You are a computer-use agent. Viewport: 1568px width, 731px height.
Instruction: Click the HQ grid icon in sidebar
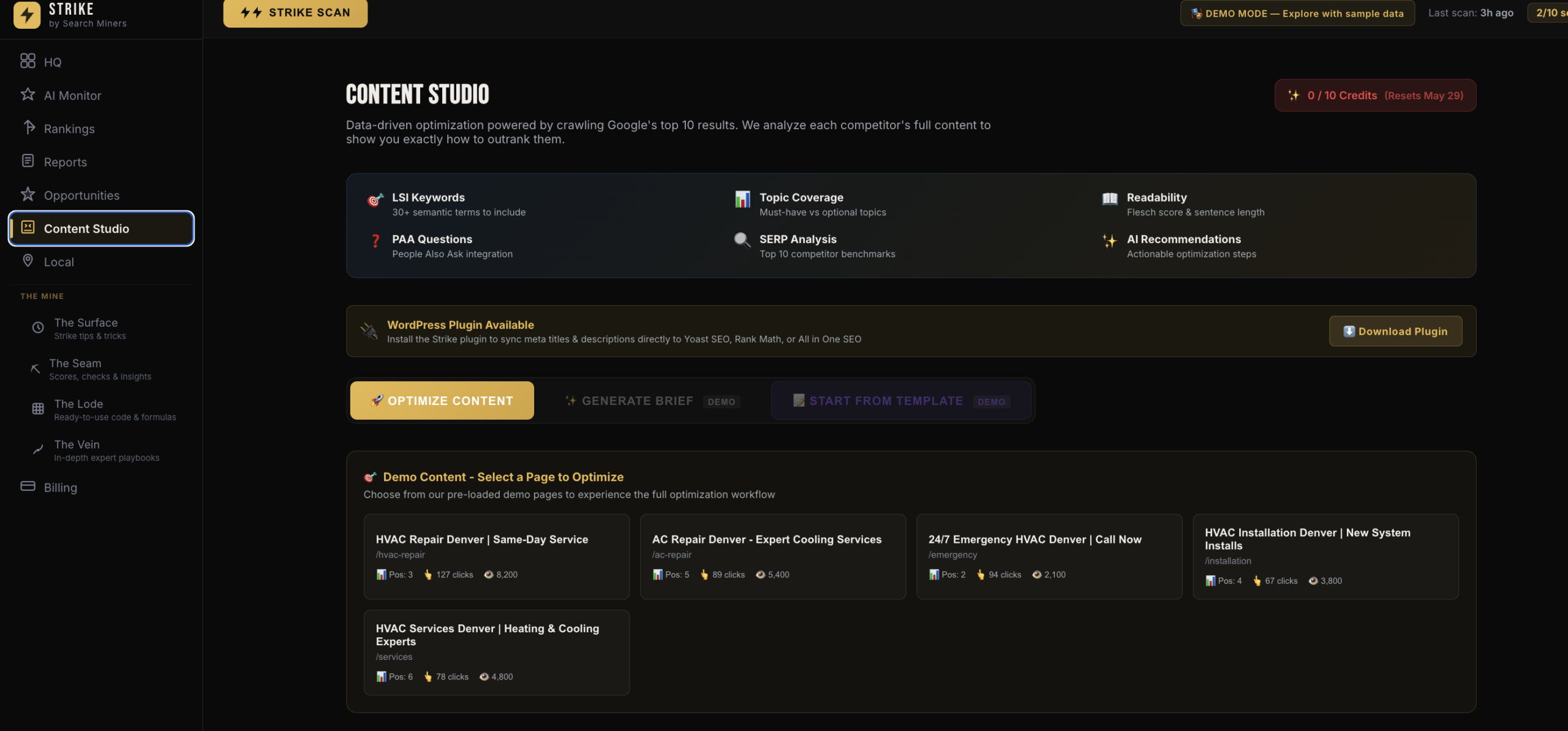pyautogui.click(x=28, y=61)
